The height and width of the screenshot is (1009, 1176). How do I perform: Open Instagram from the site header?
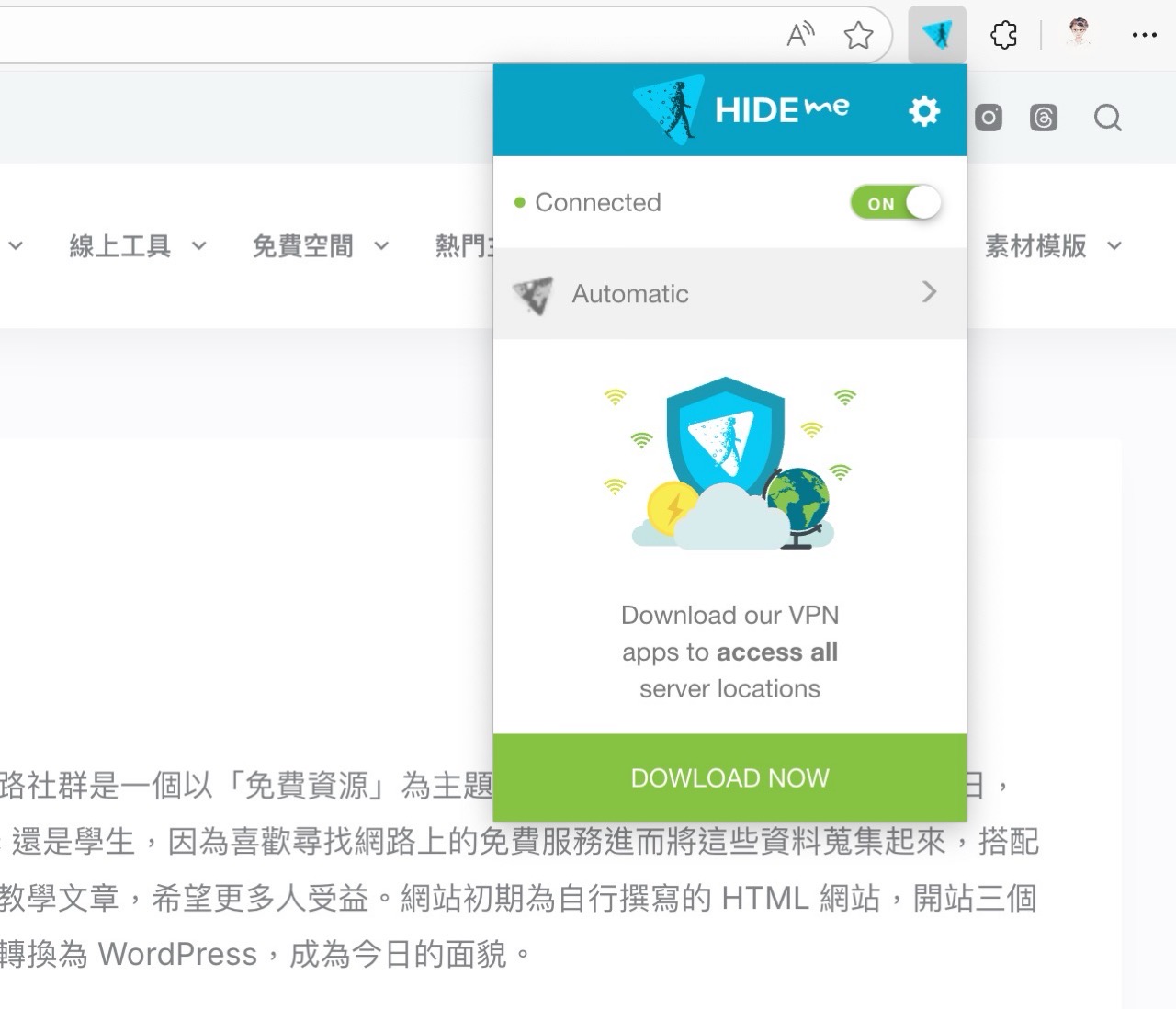pos(988,118)
